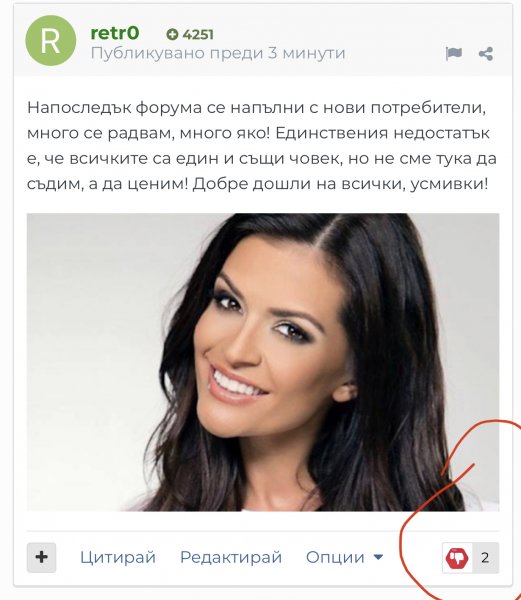
Task: Quote the post with Цитирай
Action: pyautogui.click(x=118, y=558)
